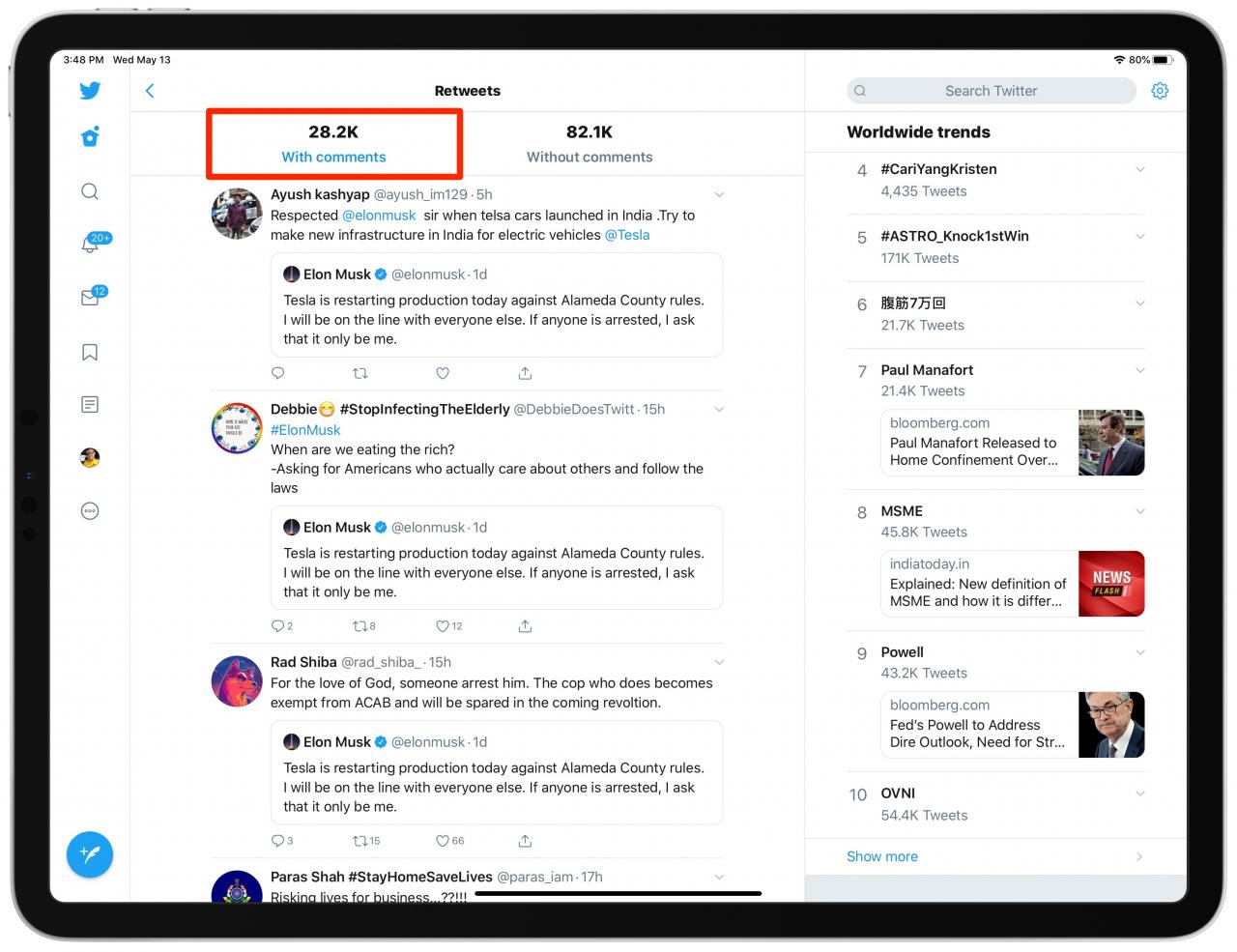Go to the Home timeline icon

click(x=90, y=137)
